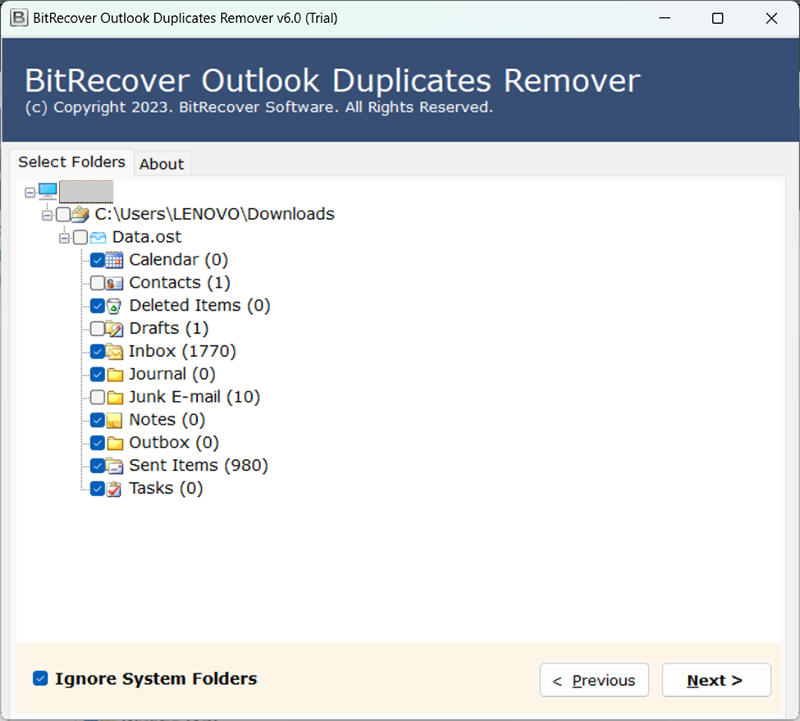This screenshot has height=721, width=800.
Task: Select the Inbox (1770) row text
Action: 182,352
